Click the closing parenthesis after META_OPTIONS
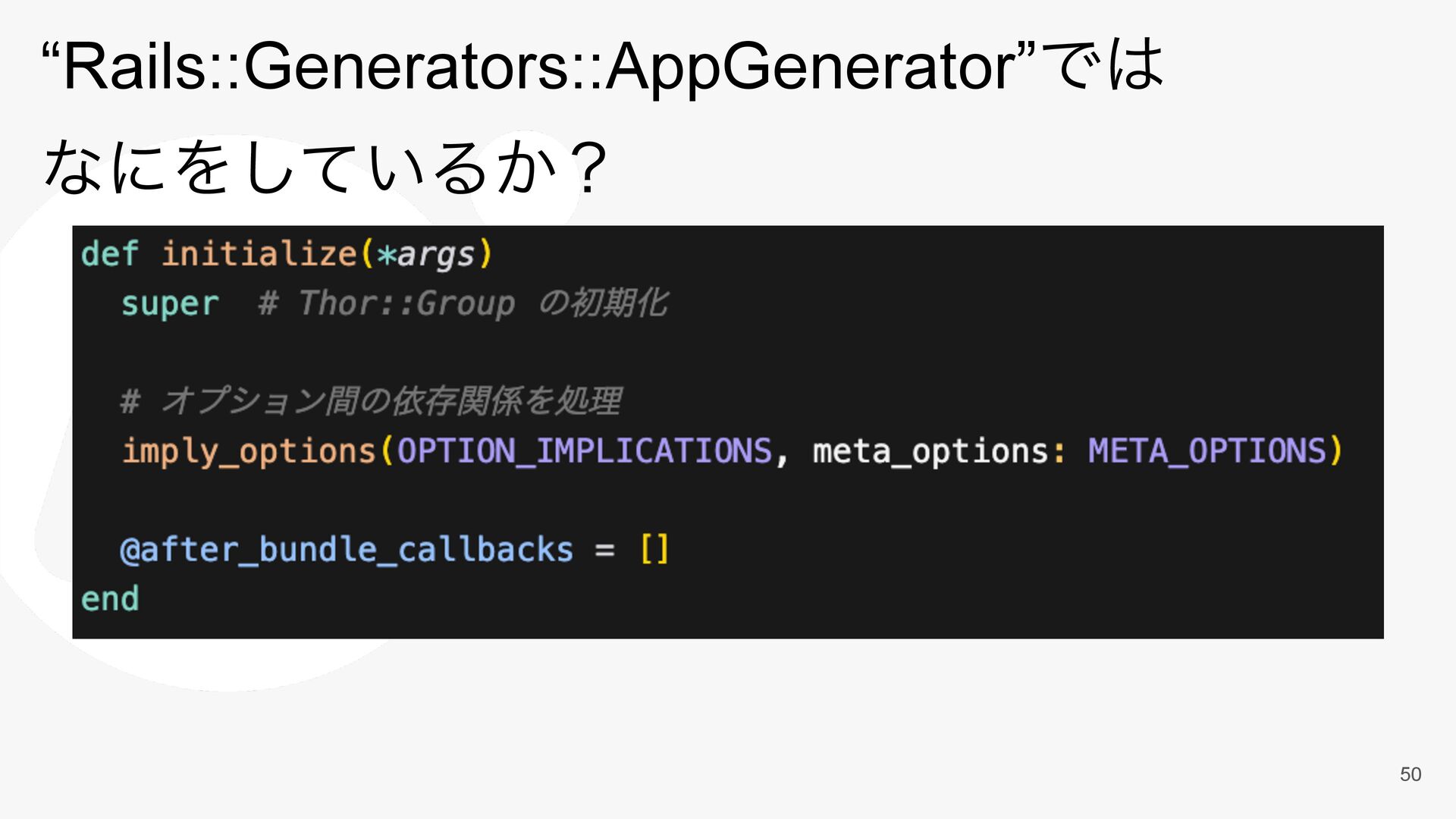 pos(1335,451)
